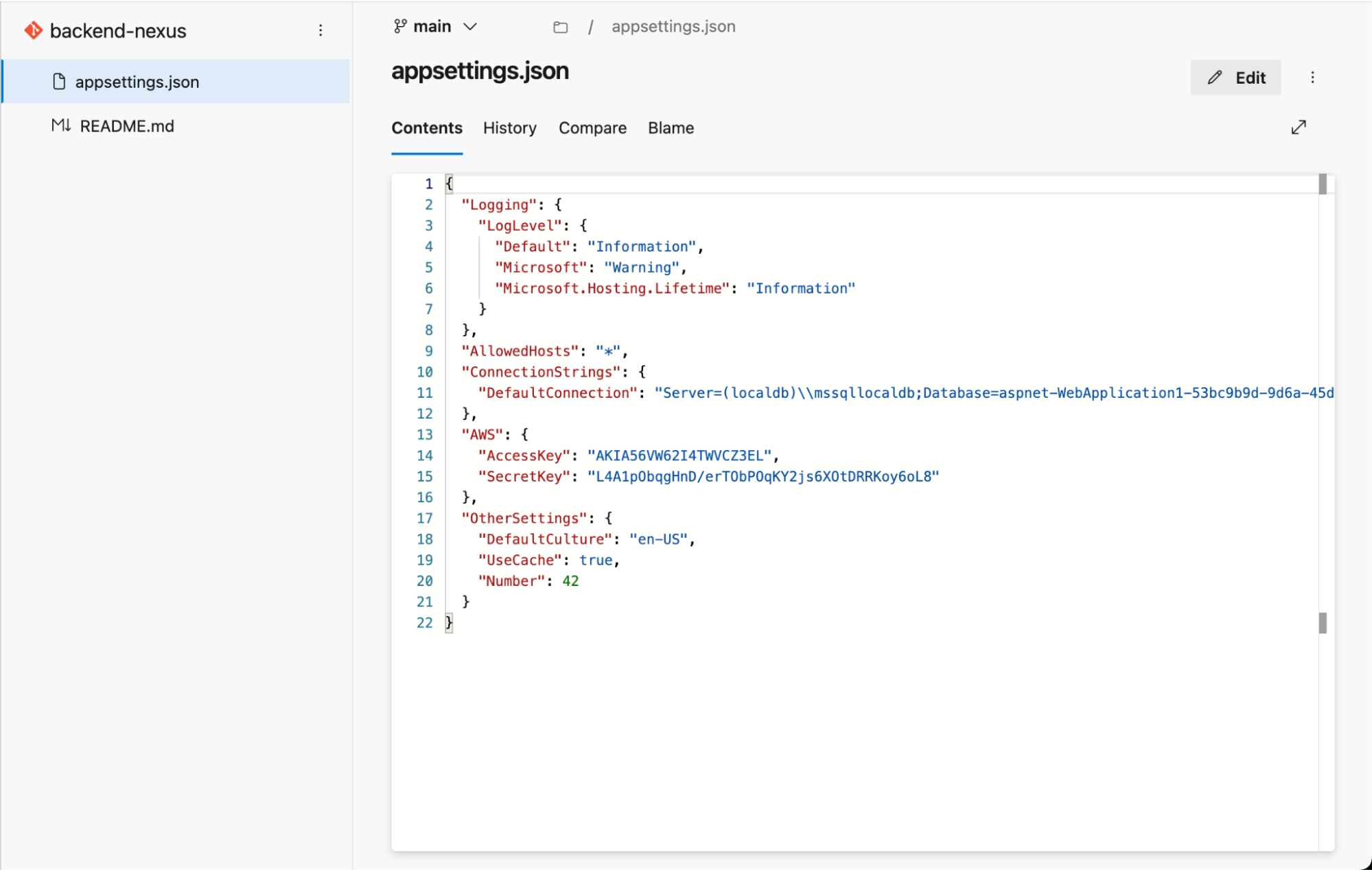Image resolution: width=1372 pixels, height=870 pixels.
Task: Click the root folder icon in breadcrumb
Action: point(561,27)
